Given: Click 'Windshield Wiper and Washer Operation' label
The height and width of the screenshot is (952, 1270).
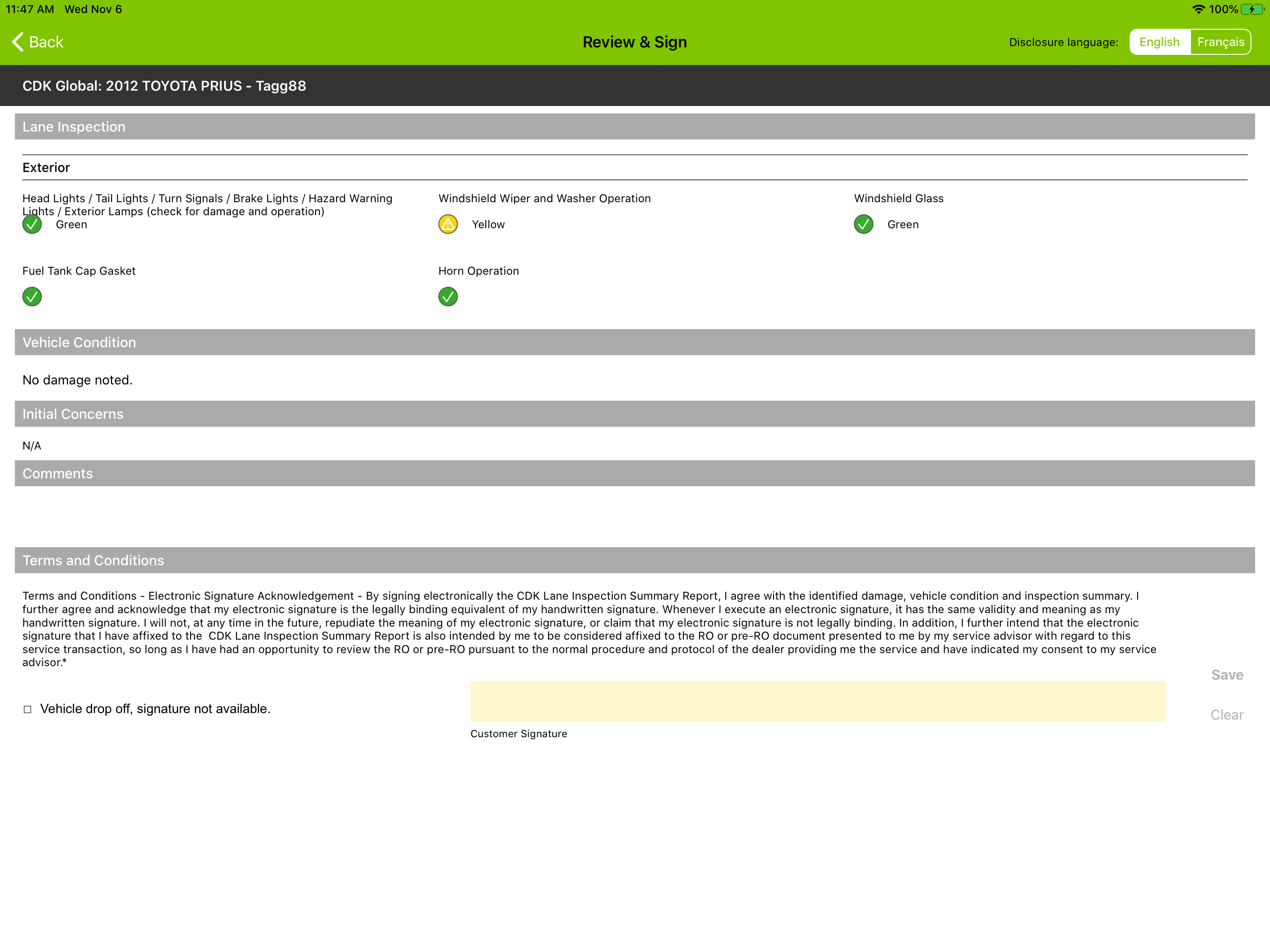Looking at the screenshot, I should point(544,198).
